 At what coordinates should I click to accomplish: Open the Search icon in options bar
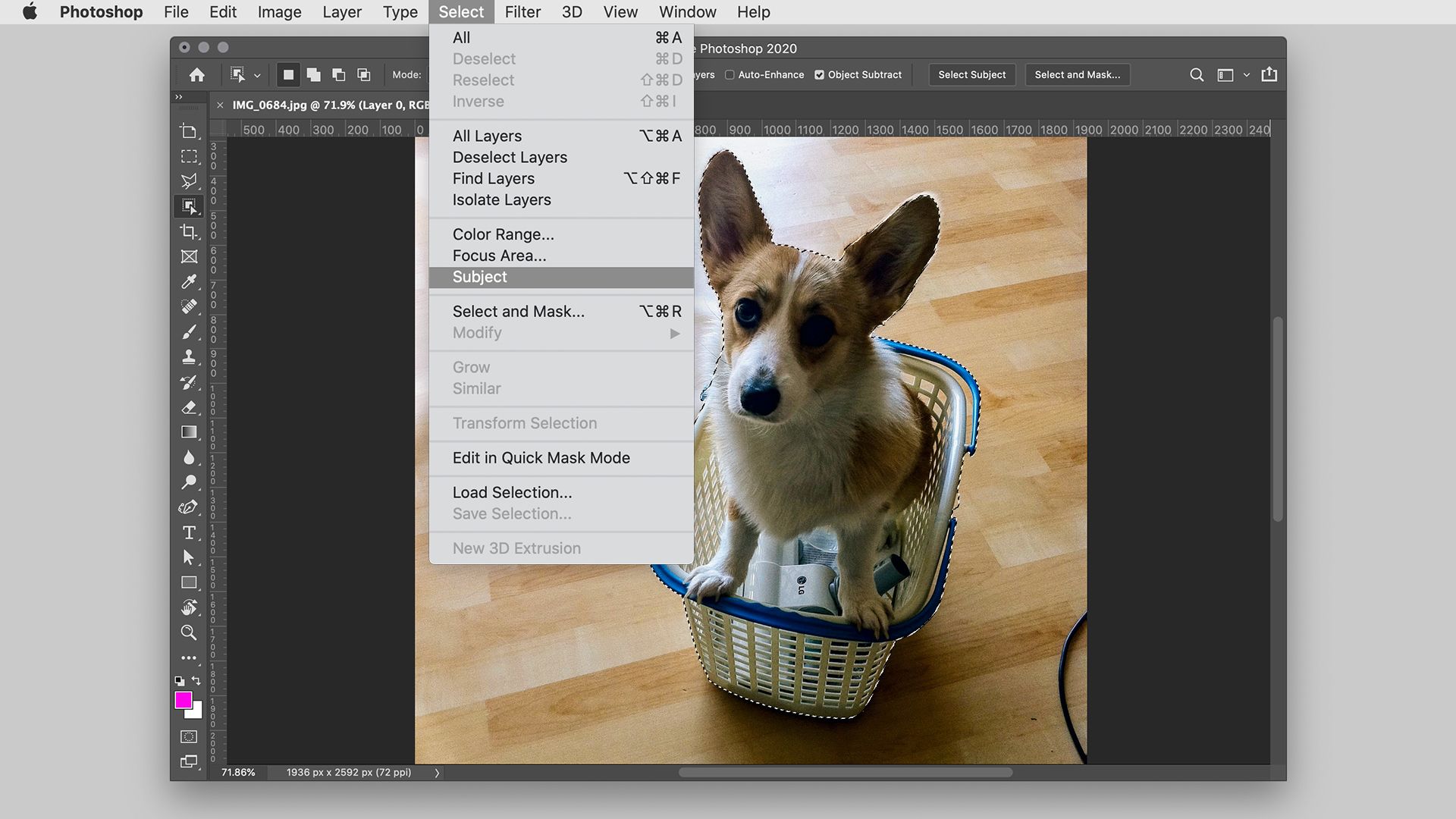tap(1197, 74)
